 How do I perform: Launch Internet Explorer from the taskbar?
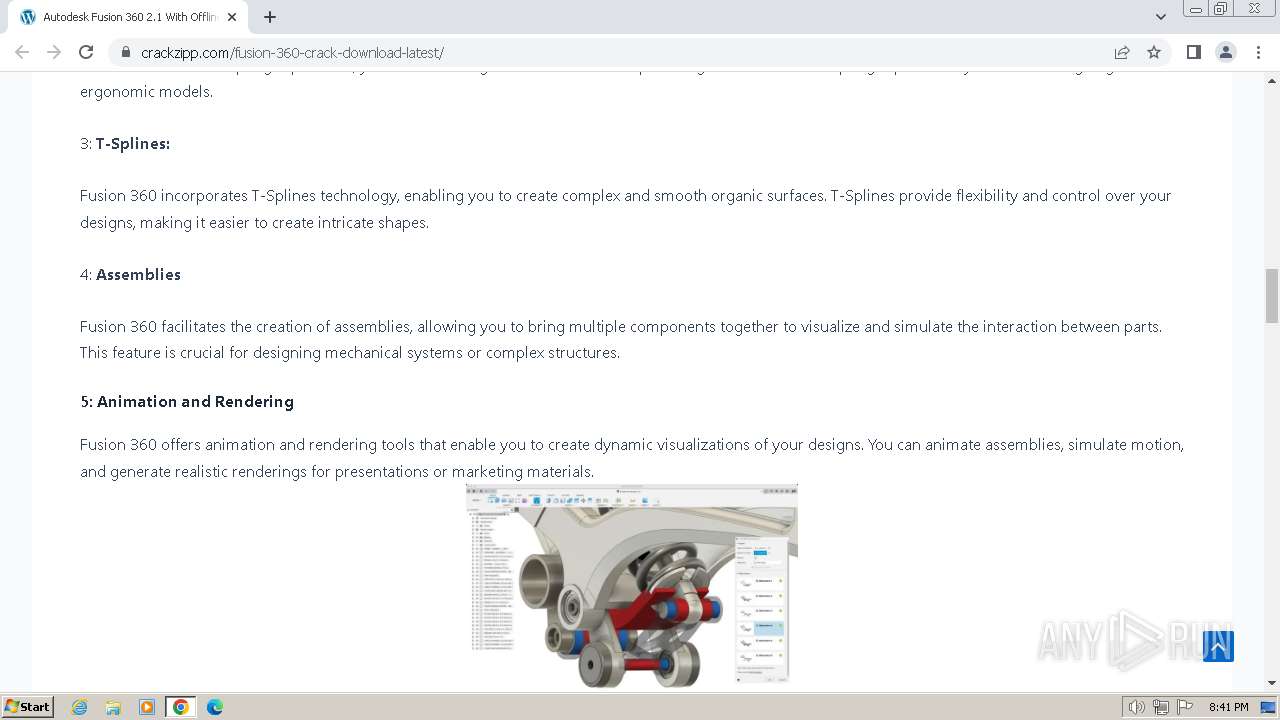[80, 707]
